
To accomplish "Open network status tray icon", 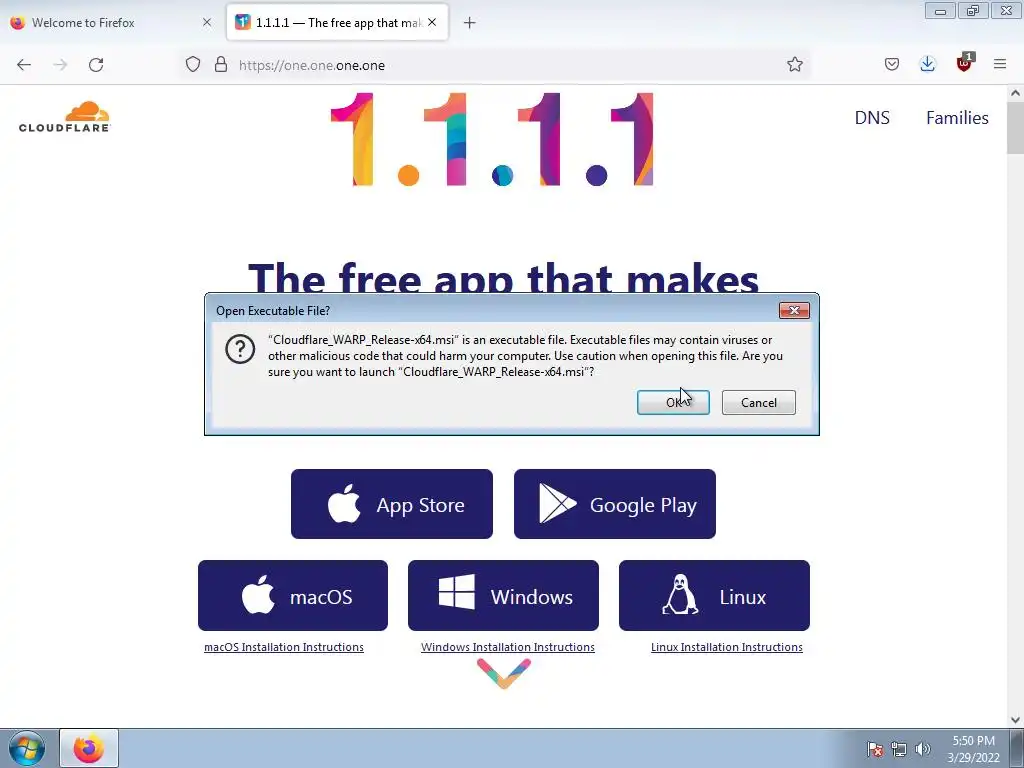I will pos(899,749).
